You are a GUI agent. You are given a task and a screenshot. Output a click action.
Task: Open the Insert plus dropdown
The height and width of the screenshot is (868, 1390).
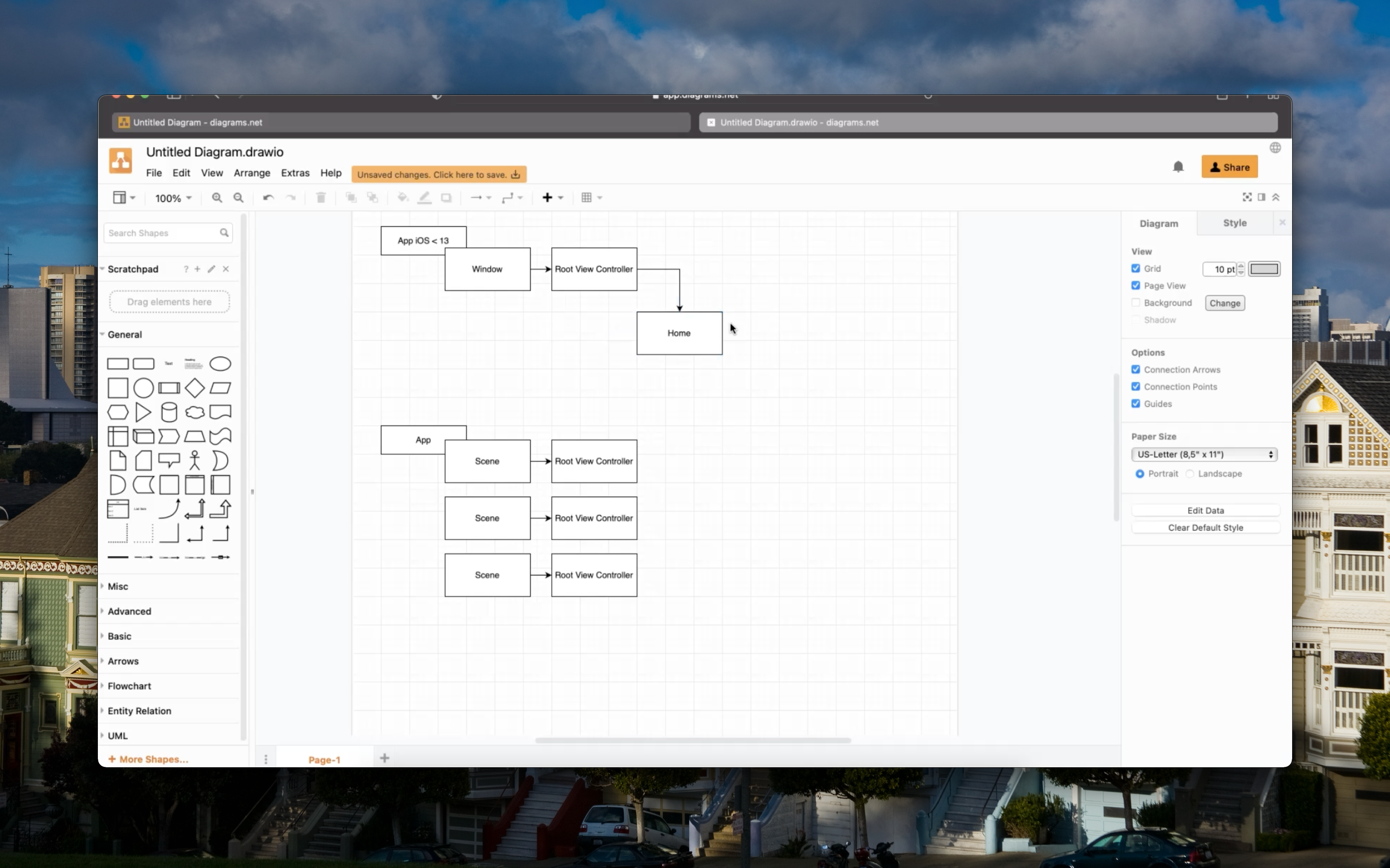coord(553,197)
